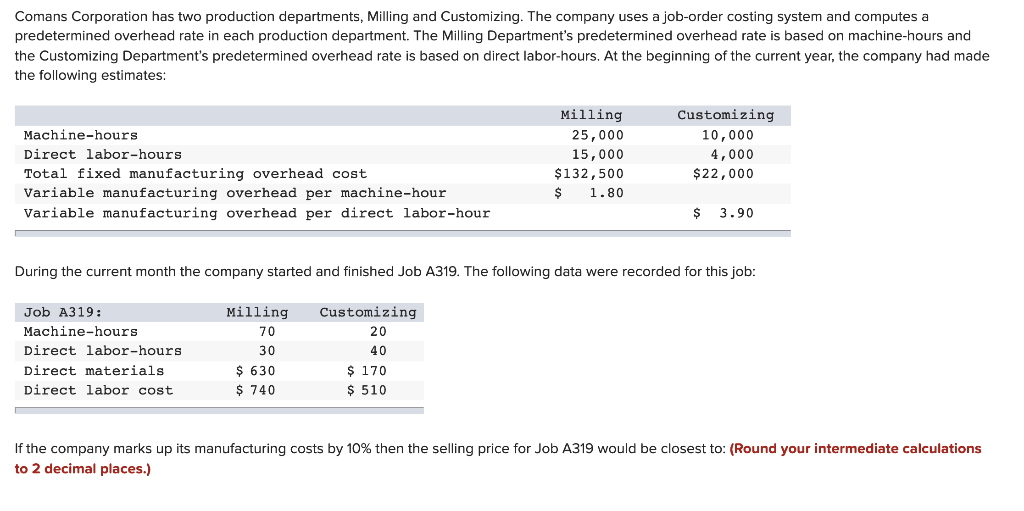
Task: Select the $ 510 direct labor cost
Action: pos(366,390)
